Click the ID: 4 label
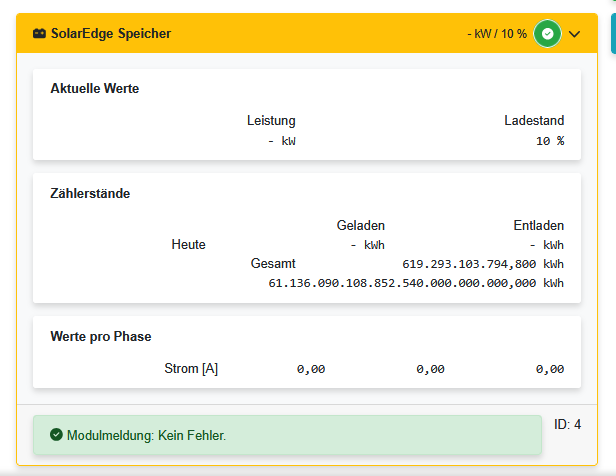Image resolution: width=616 pixels, height=476 pixels. click(x=567, y=424)
